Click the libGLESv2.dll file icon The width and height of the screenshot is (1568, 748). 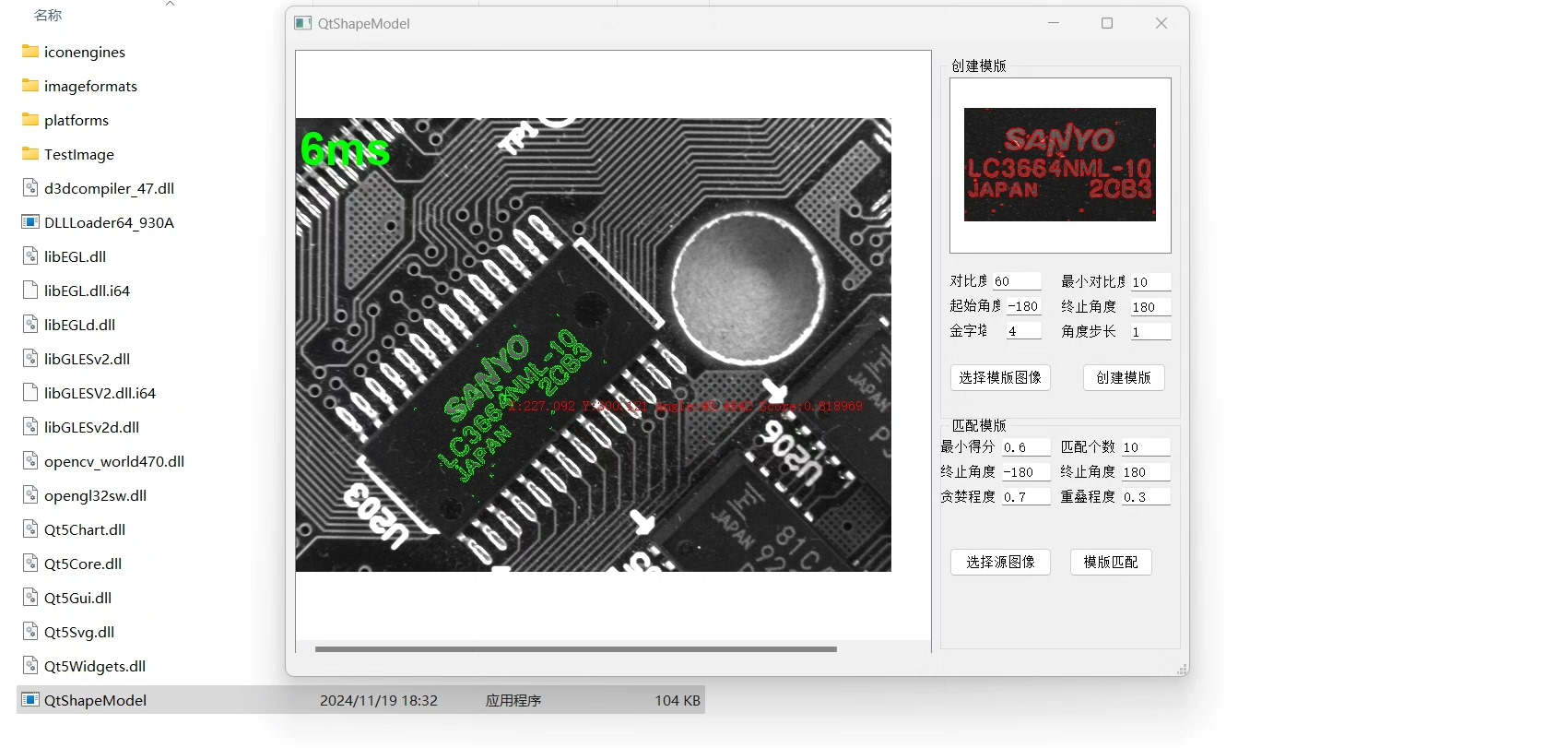[30, 359]
